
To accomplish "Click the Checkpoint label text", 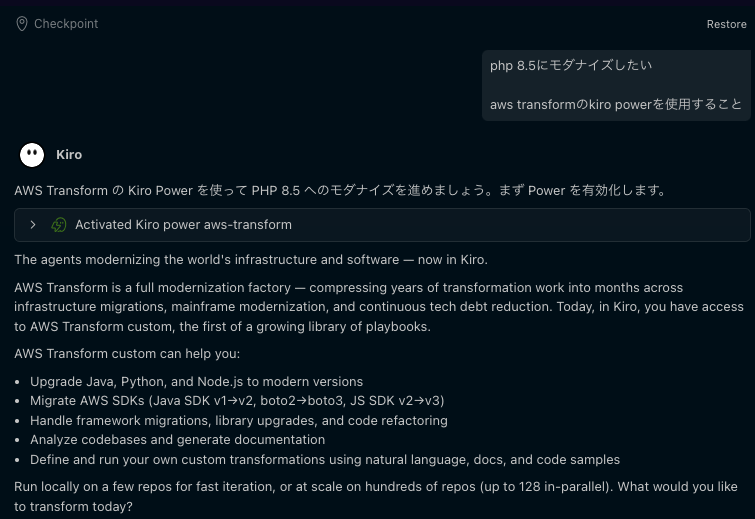I will coord(66,24).
